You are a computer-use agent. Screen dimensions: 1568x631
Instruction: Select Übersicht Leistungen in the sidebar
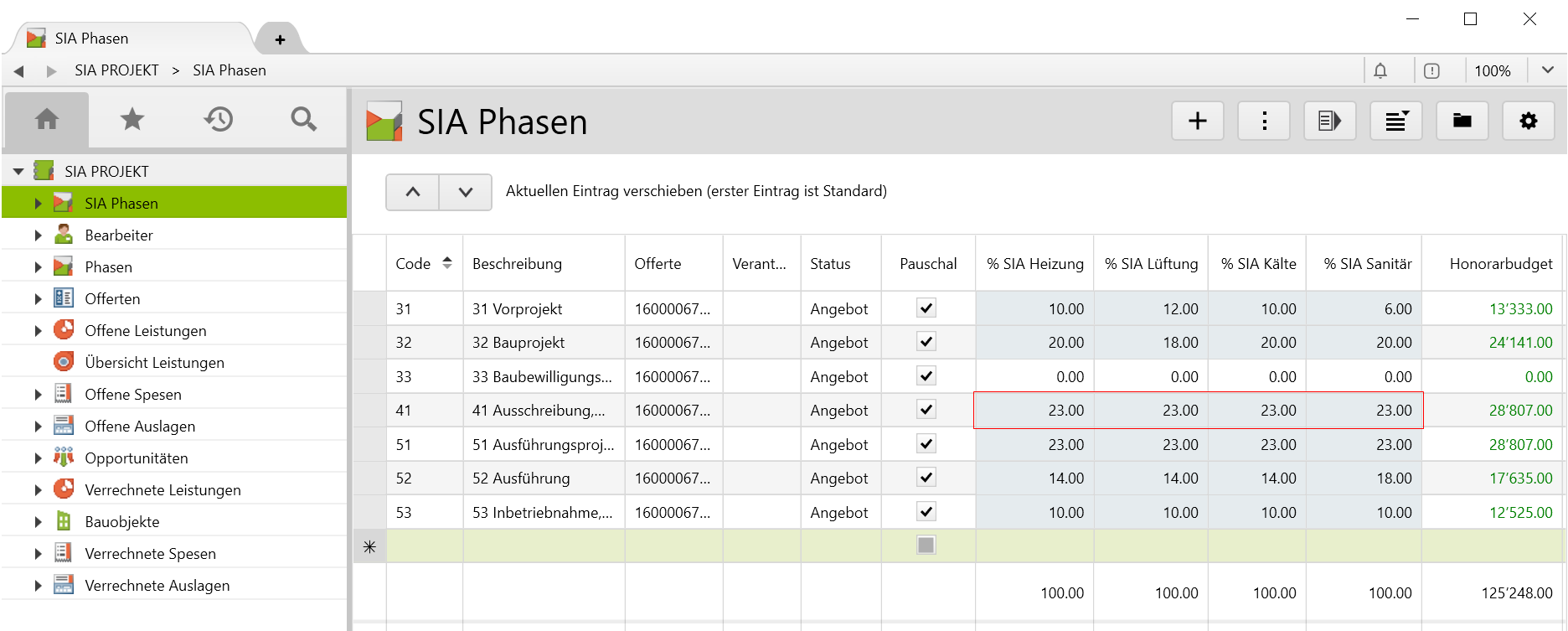coord(154,363)
